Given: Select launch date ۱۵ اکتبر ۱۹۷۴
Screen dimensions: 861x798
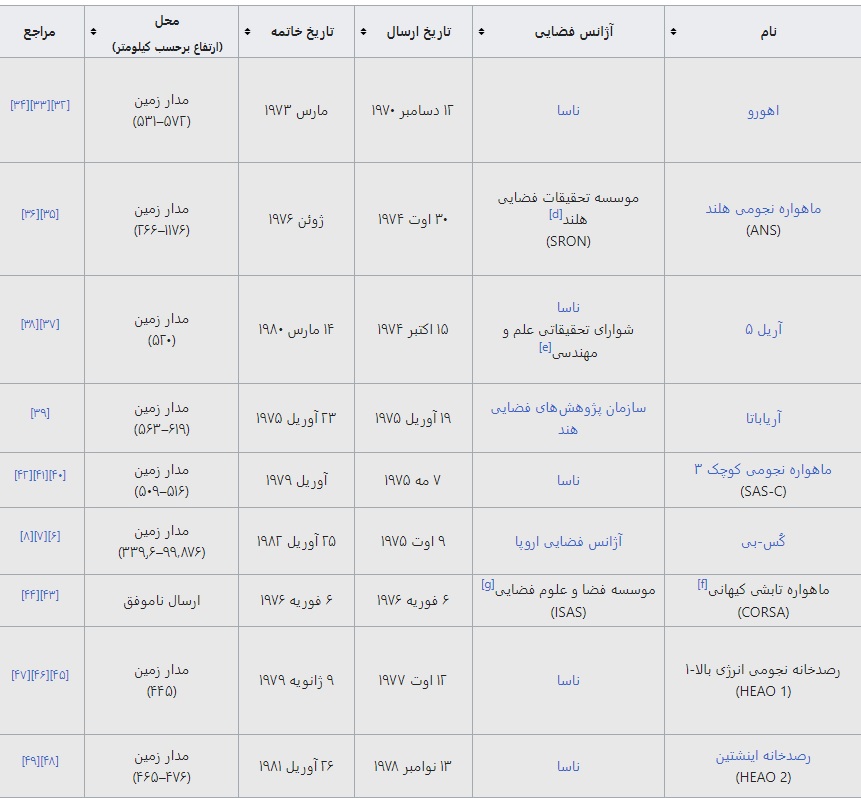Looking at the screenshot, I should point(412,330).
